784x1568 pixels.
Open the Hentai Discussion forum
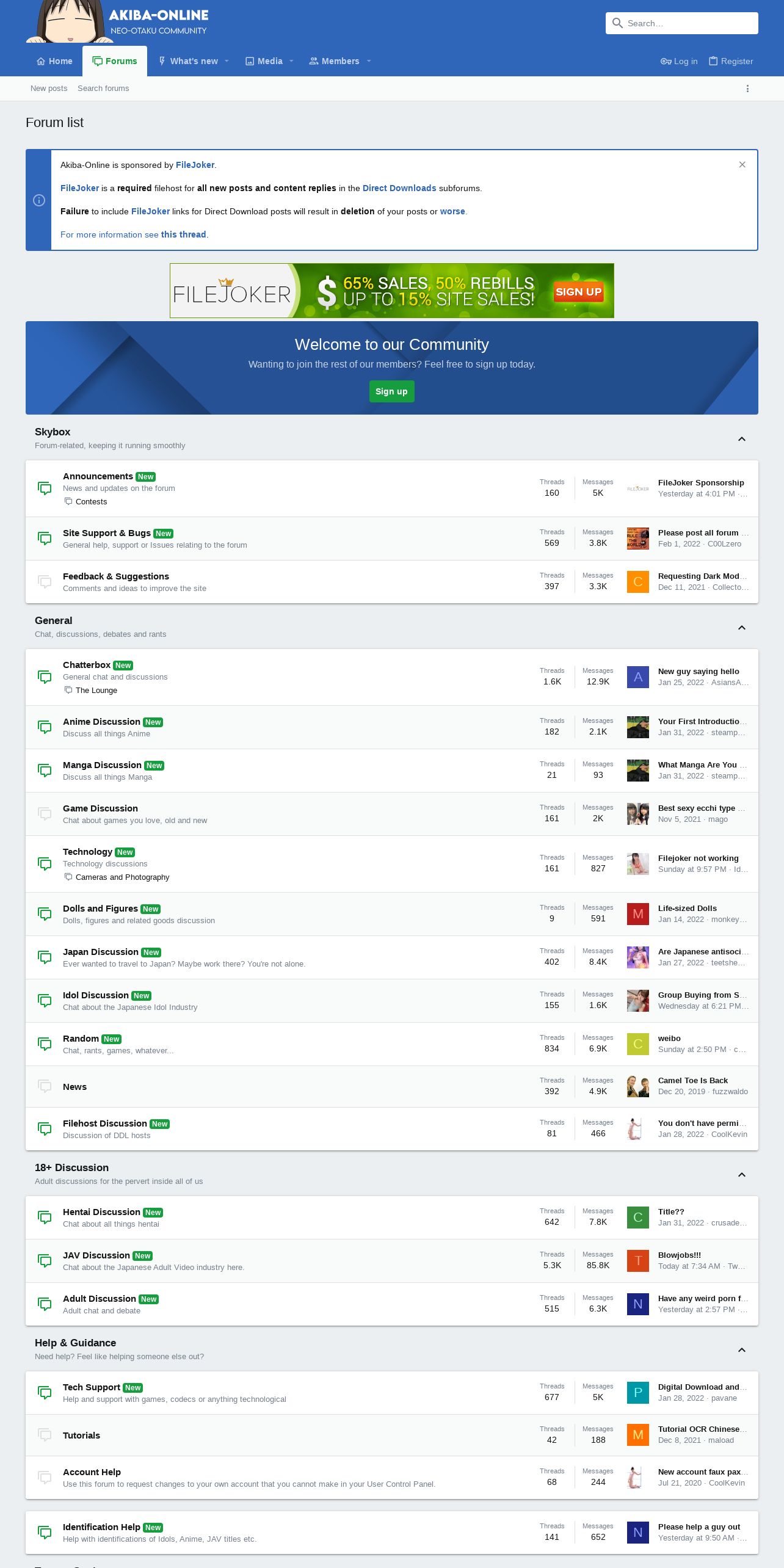point(101,1212)
